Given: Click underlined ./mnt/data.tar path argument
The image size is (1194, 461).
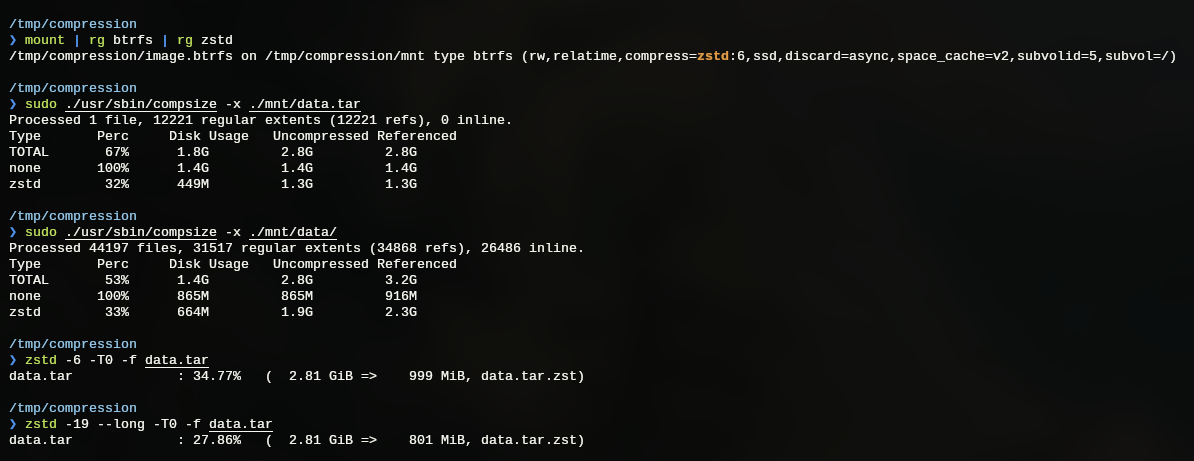Looking at the screenshot, I should [x=305, y=104].
